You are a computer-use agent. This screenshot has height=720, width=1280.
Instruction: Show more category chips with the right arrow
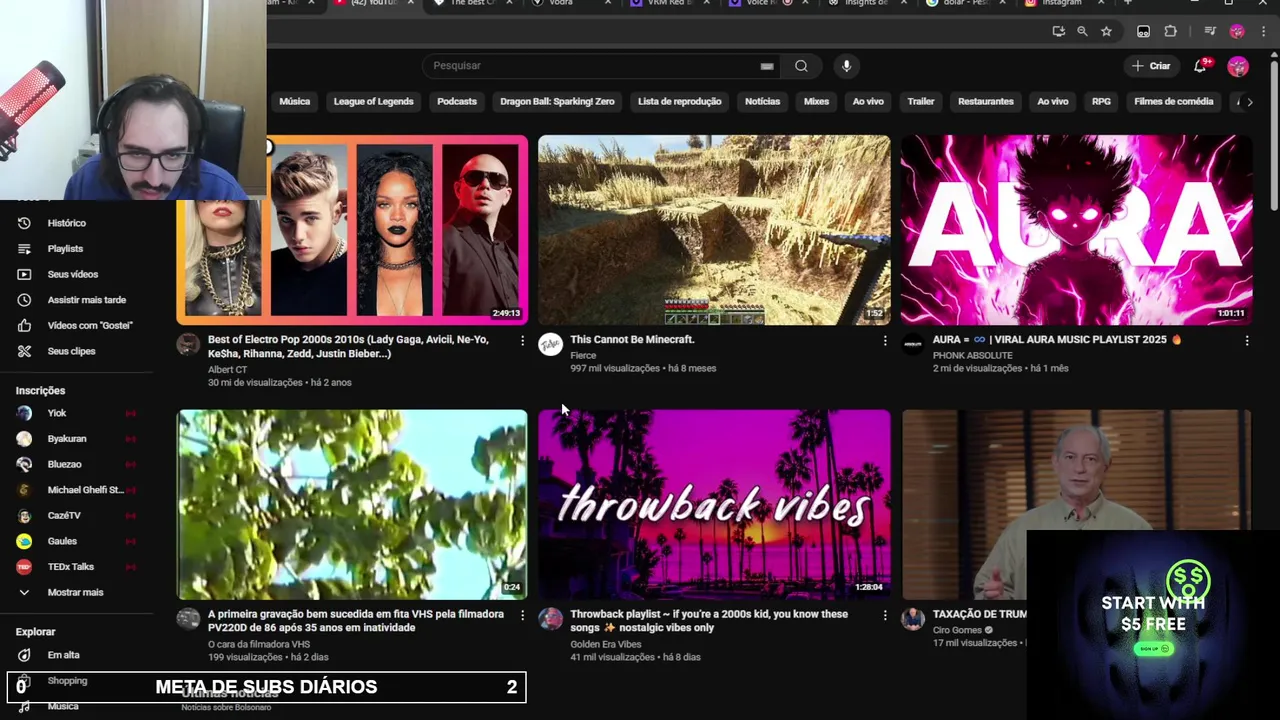[x=1249, y=102]
